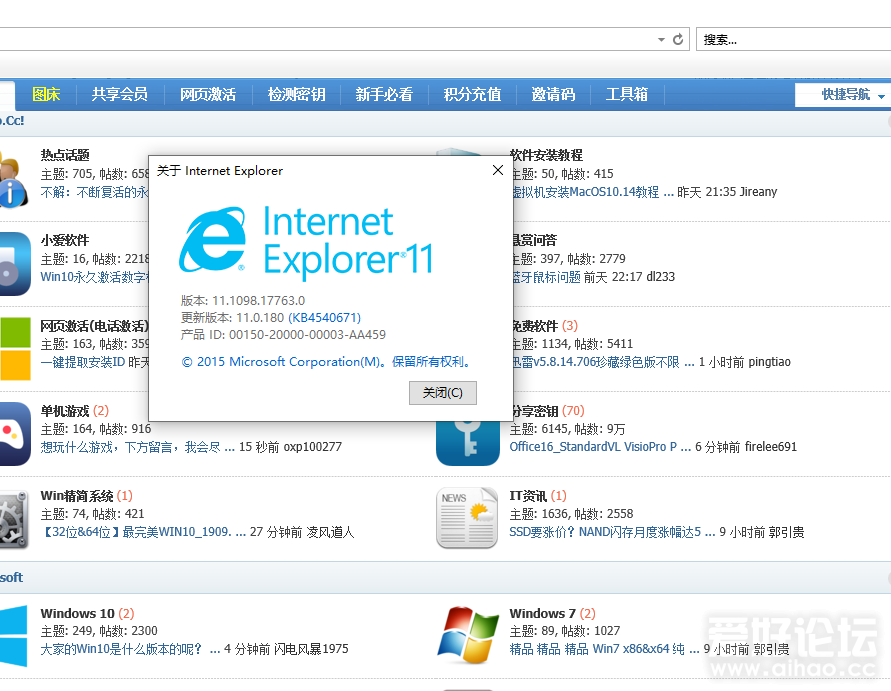The height and width of the screenshot is (691, 891).
Task: Expand the address bar dropdown arrow
Action: click(661, 40)
